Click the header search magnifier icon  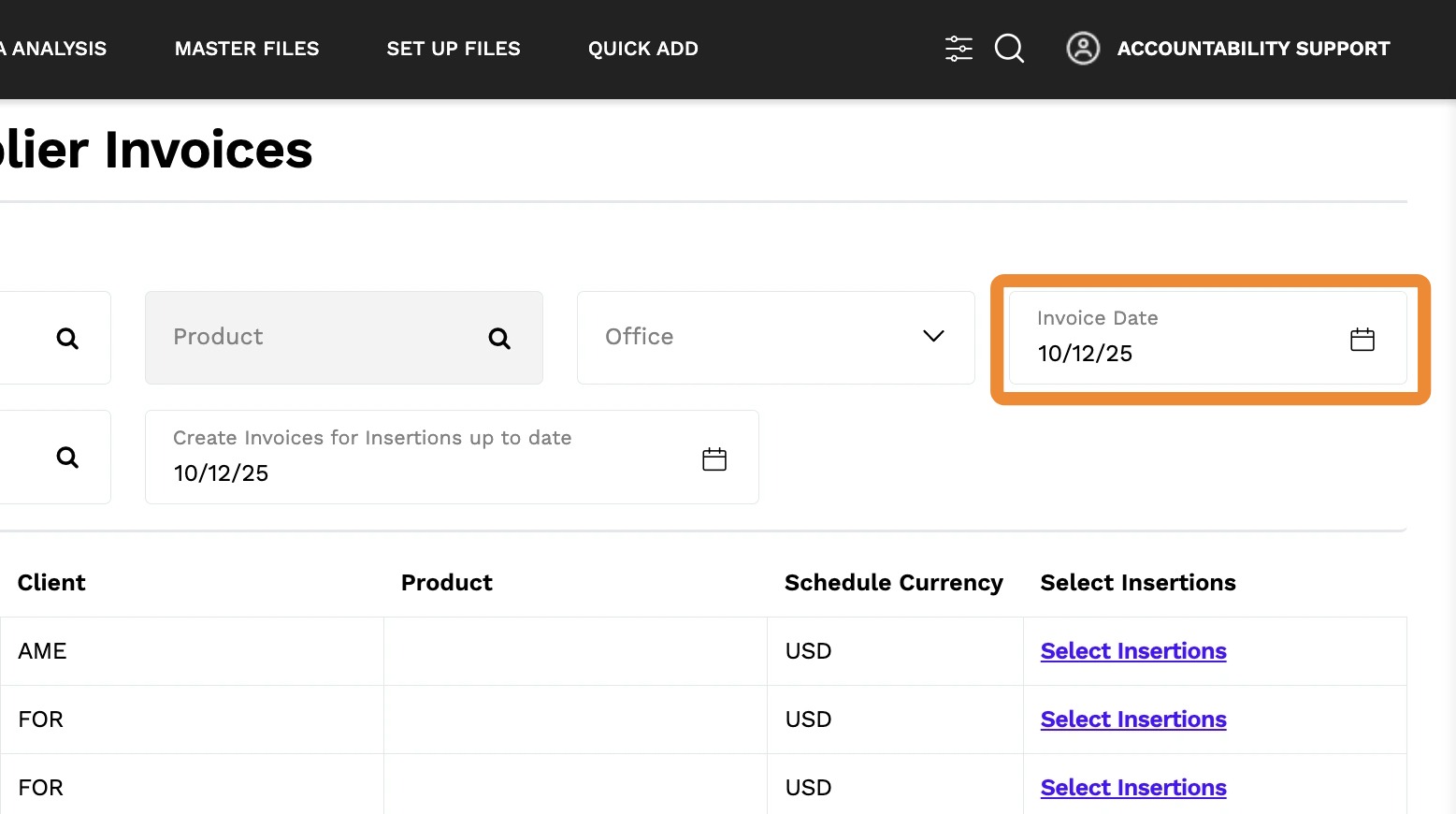click(1009, 49)
